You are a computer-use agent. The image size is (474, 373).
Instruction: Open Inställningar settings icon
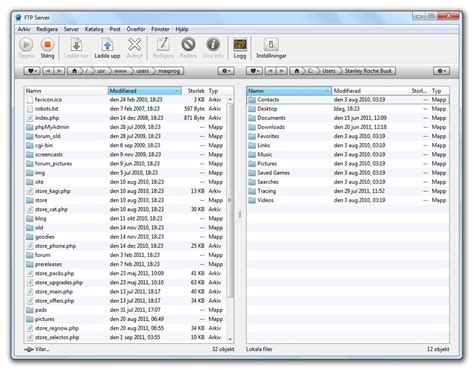pos(271,45)
